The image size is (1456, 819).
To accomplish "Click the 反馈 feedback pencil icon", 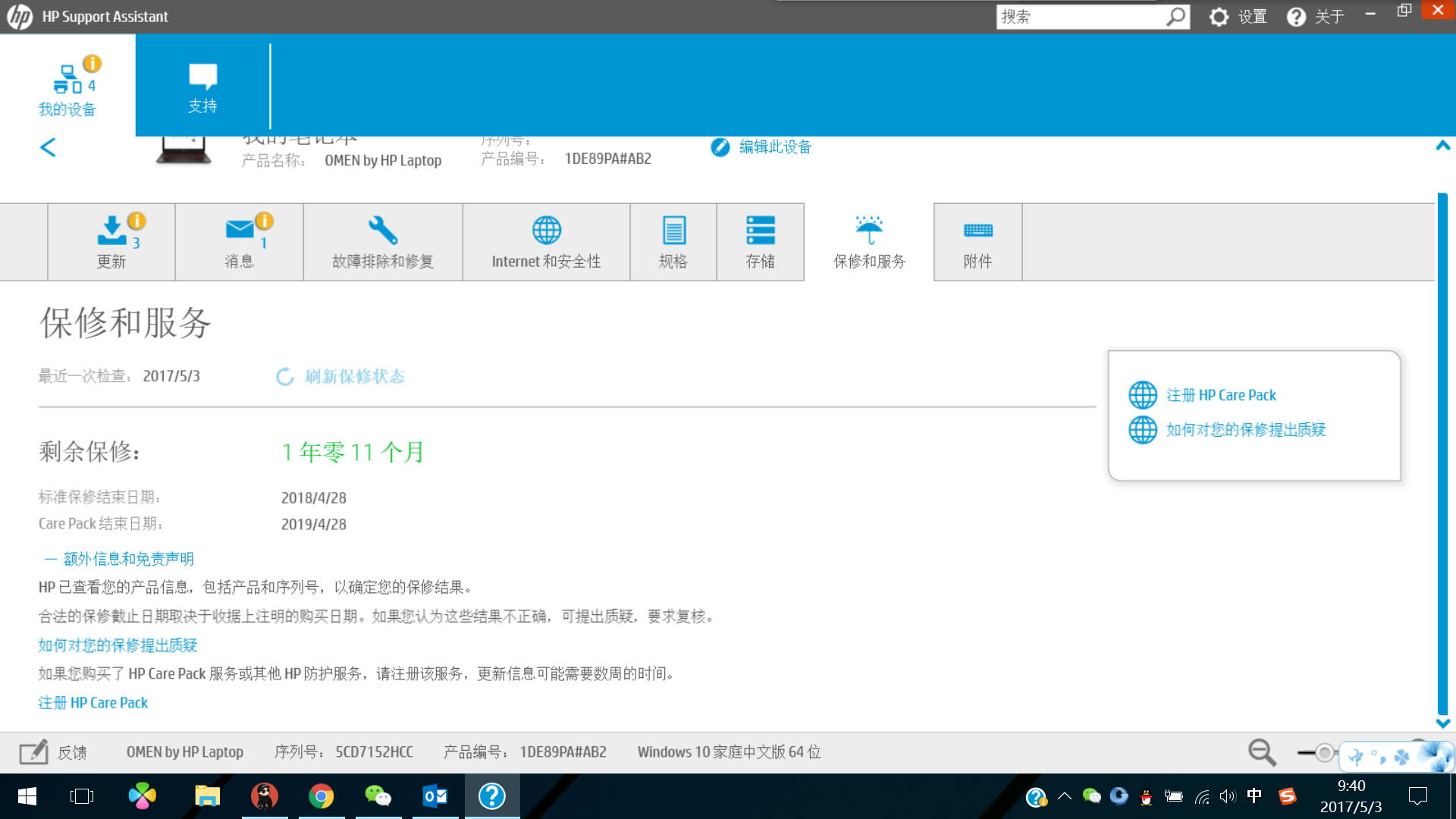I will (x=33, y=752).
